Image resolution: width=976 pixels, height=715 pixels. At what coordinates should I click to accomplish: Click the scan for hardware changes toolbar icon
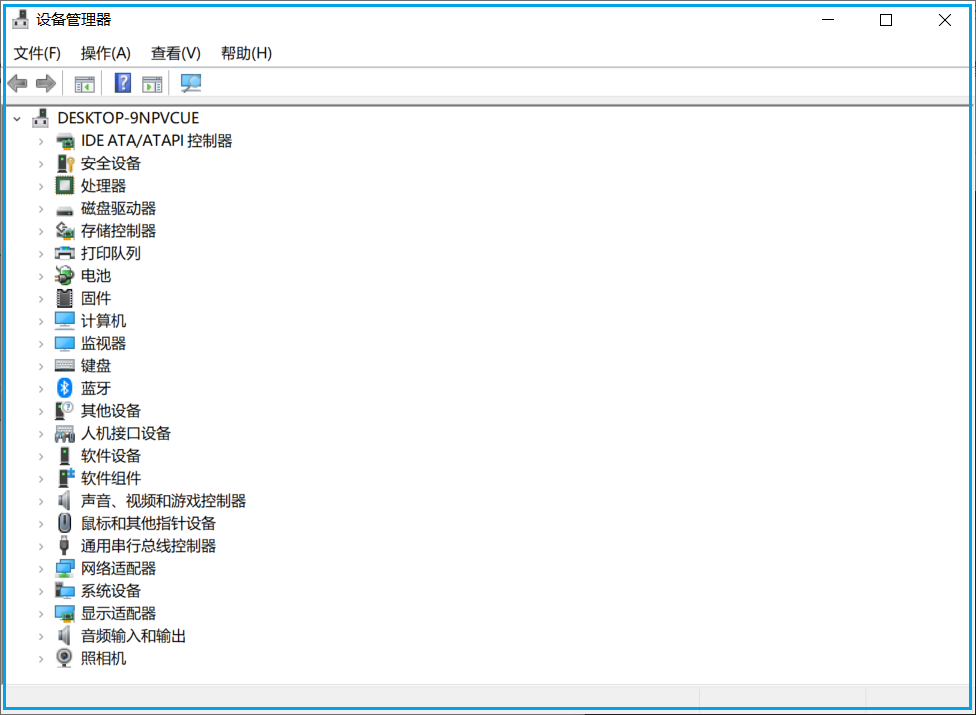tap(189, 83)
